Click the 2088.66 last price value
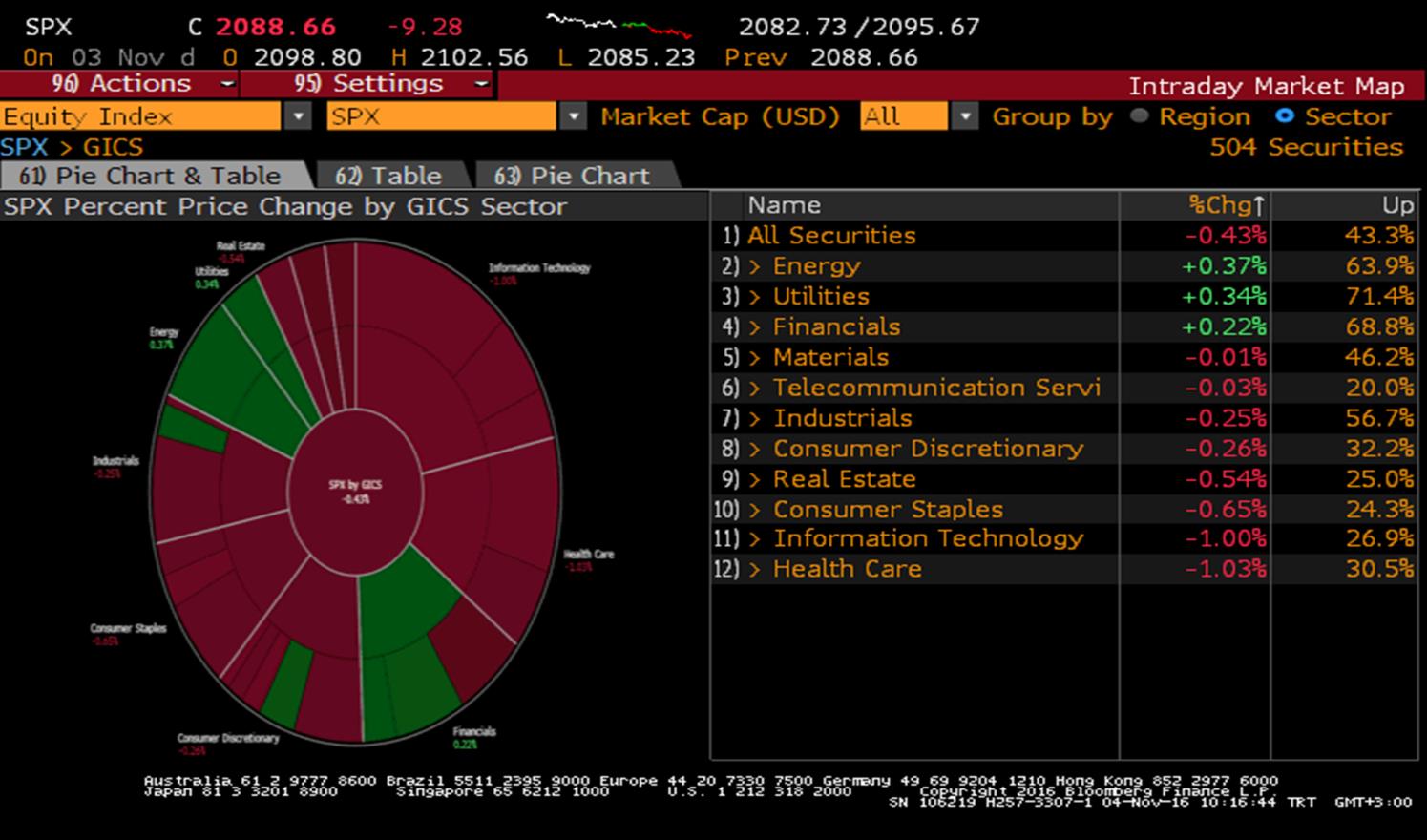This screenshot has width=1427, height=840. (x=276, y=27)
